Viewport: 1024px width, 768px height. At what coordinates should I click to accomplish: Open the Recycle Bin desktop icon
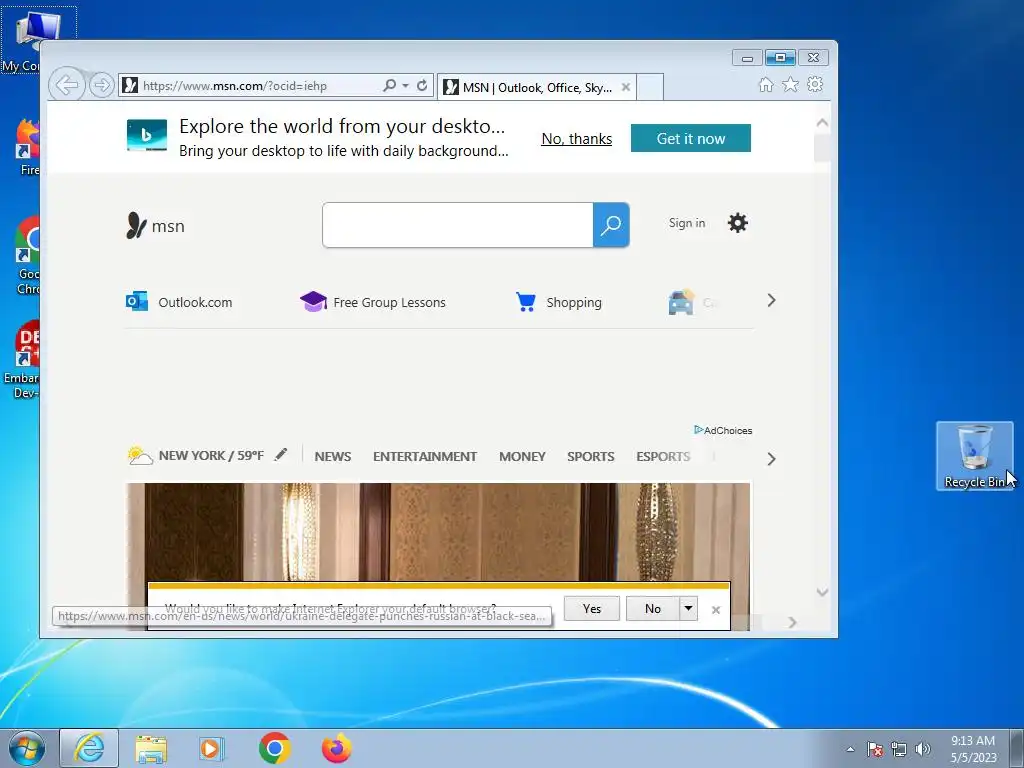pyautogui.click(x=974, y=455)
